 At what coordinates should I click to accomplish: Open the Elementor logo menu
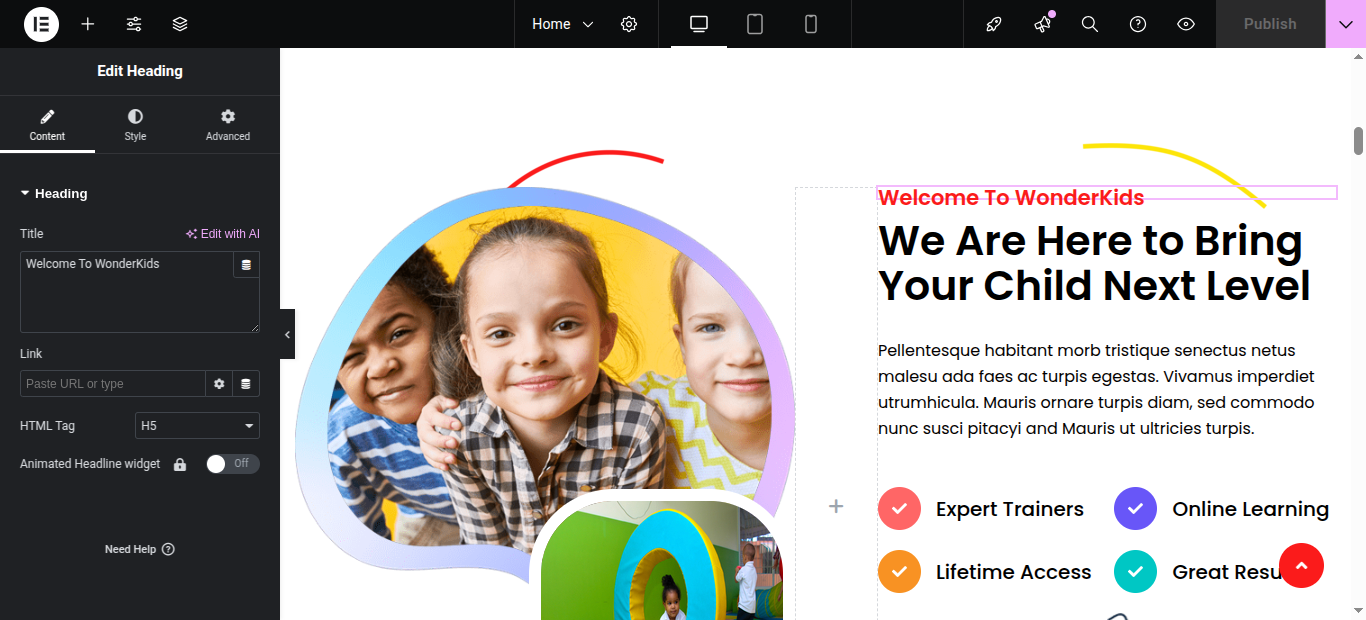41,24
